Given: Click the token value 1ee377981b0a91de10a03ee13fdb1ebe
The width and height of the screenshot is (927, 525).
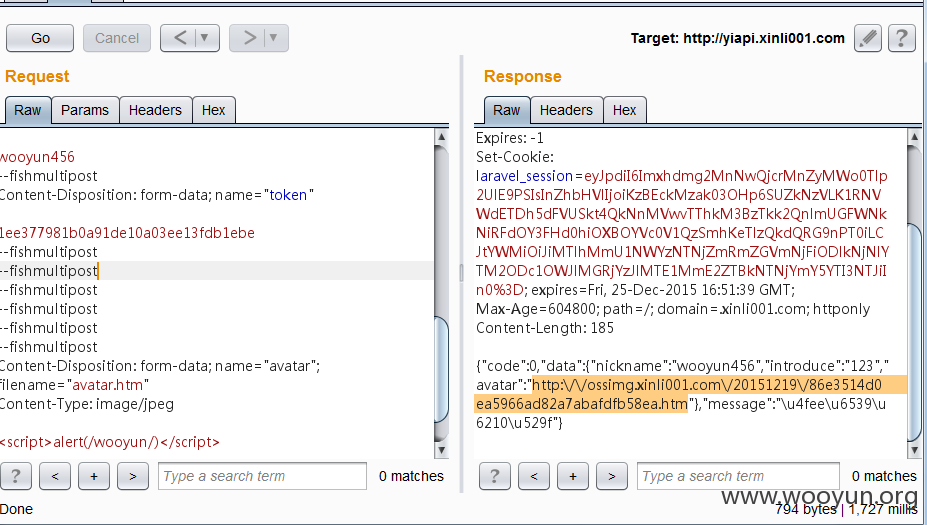Looking at the screenshot, I should pos(127,233).
